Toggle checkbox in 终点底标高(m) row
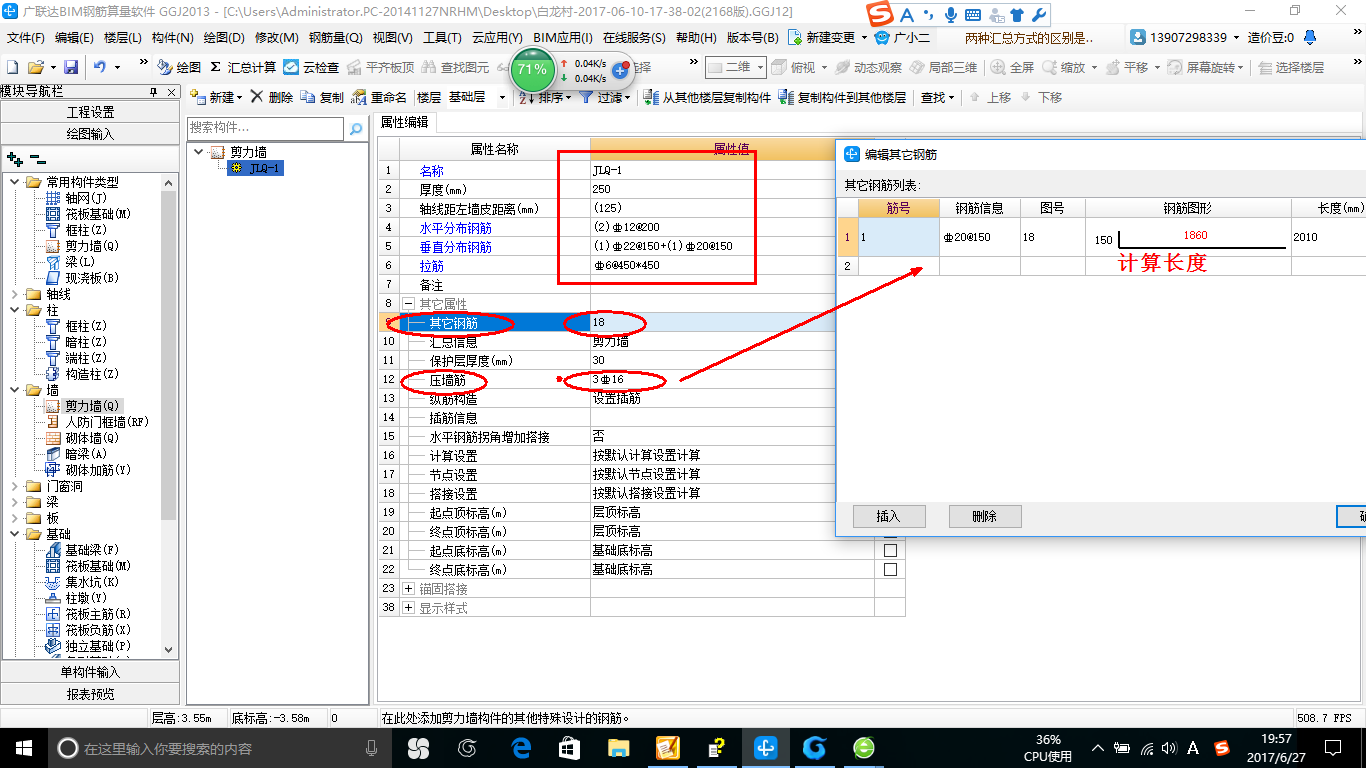This screenshot has height=768, width=1366. pos(890,570)
